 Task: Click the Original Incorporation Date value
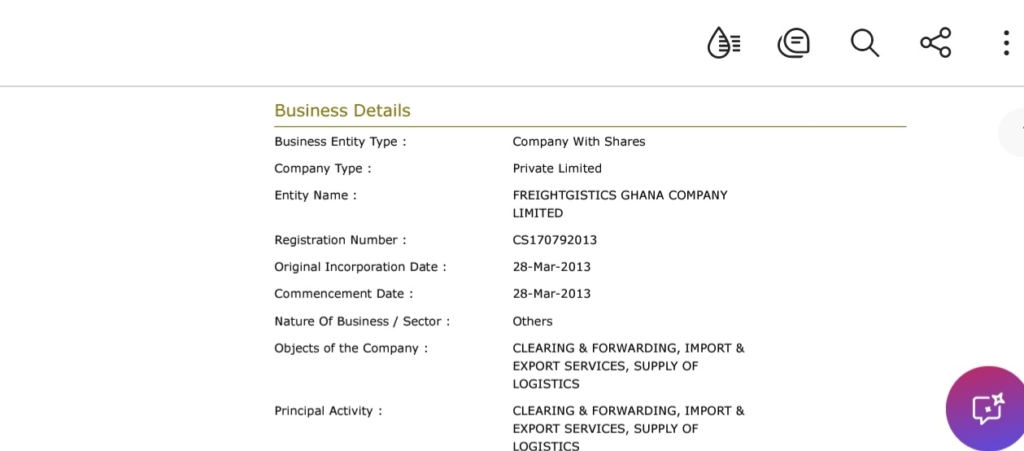click(x=551, y=267)
